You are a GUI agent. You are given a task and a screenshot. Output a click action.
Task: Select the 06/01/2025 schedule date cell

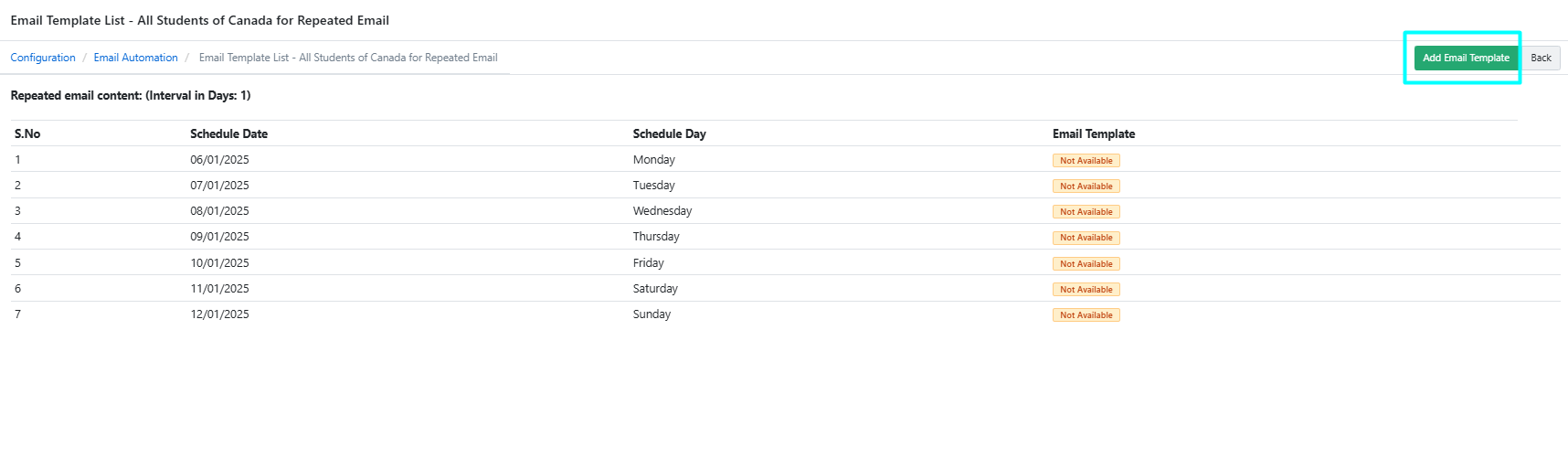pos(219,160)
